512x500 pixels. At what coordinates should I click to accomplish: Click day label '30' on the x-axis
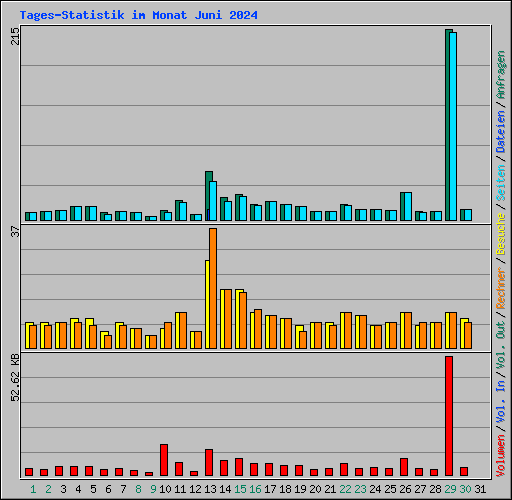(x=465, y=489)
